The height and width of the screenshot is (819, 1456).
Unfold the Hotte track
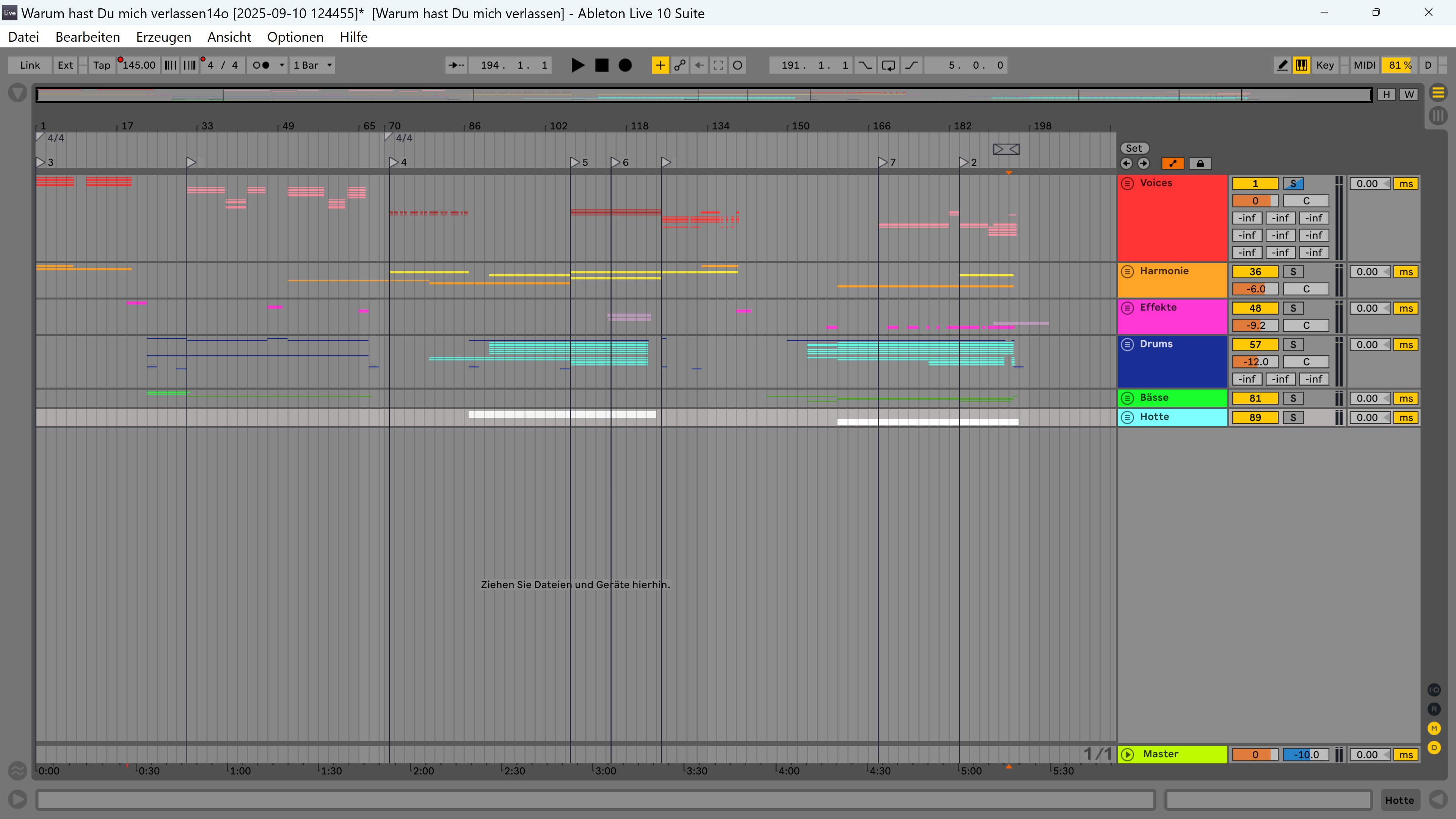(x=1128, y=417)
